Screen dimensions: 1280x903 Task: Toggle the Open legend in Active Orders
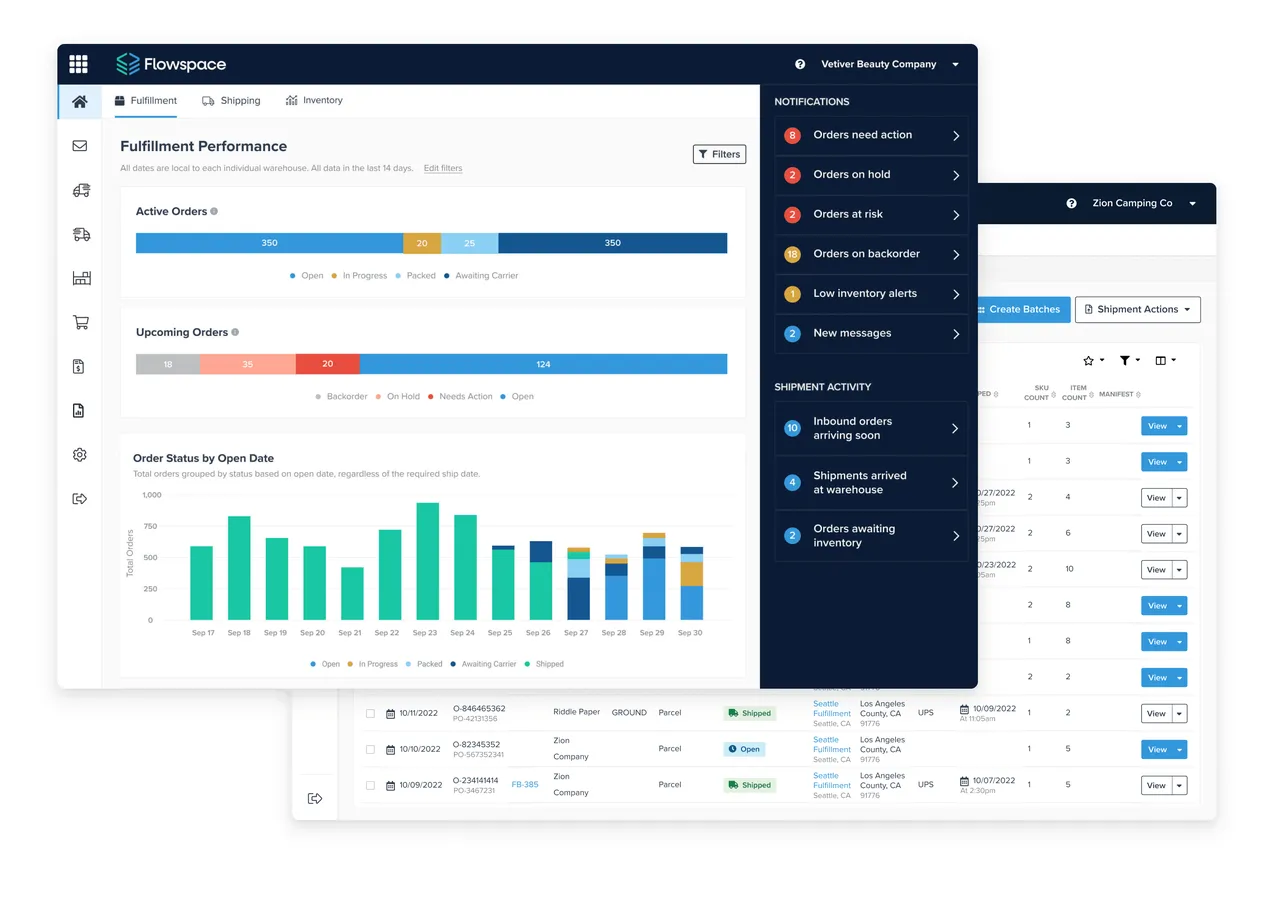click(x=306, y=275)
